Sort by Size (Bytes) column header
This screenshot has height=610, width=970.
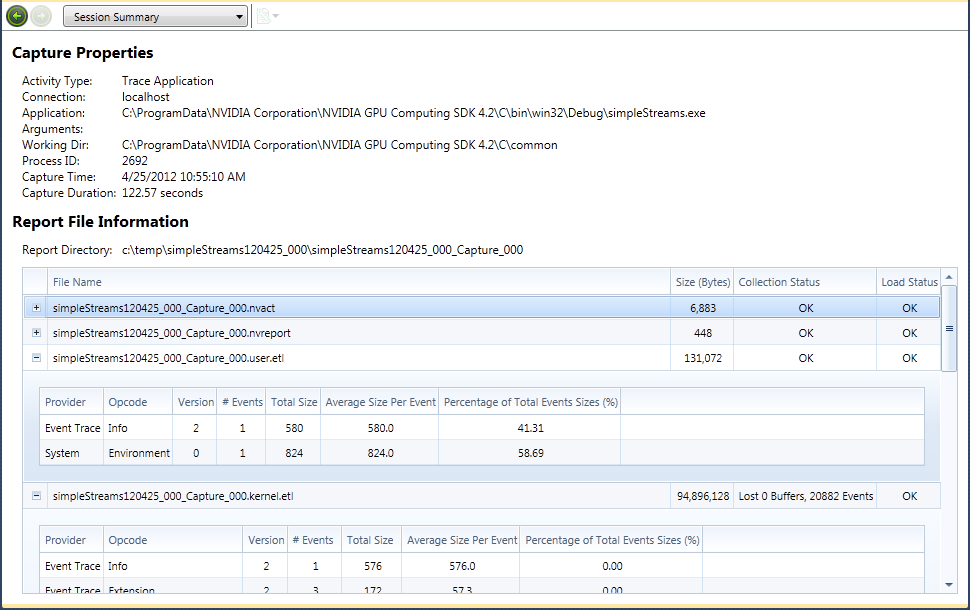[702, 282]
